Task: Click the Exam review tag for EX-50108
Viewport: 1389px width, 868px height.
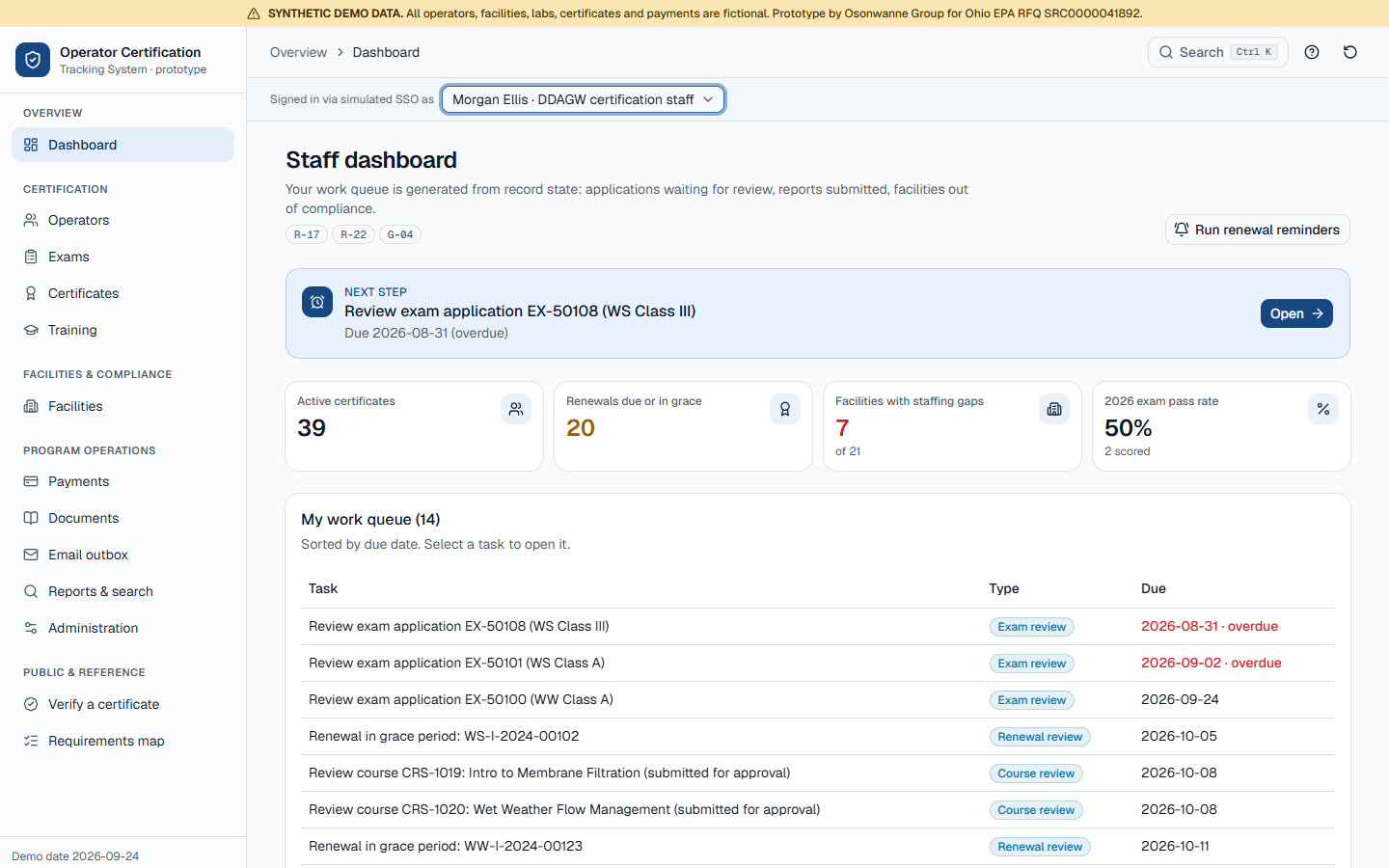Action: [1032, 627]
